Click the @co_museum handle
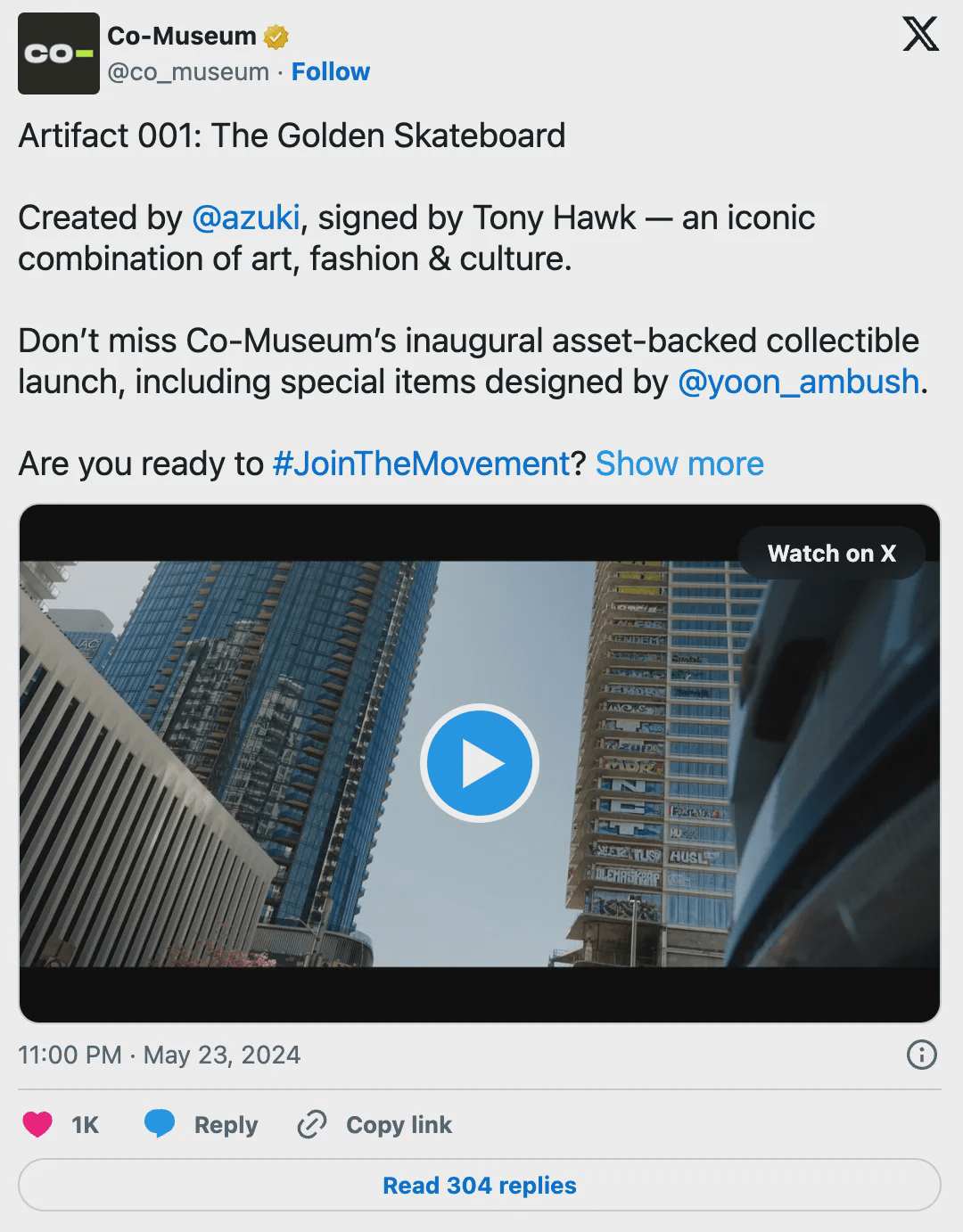Screen dimensions: 963x1232 coord(188,71)
